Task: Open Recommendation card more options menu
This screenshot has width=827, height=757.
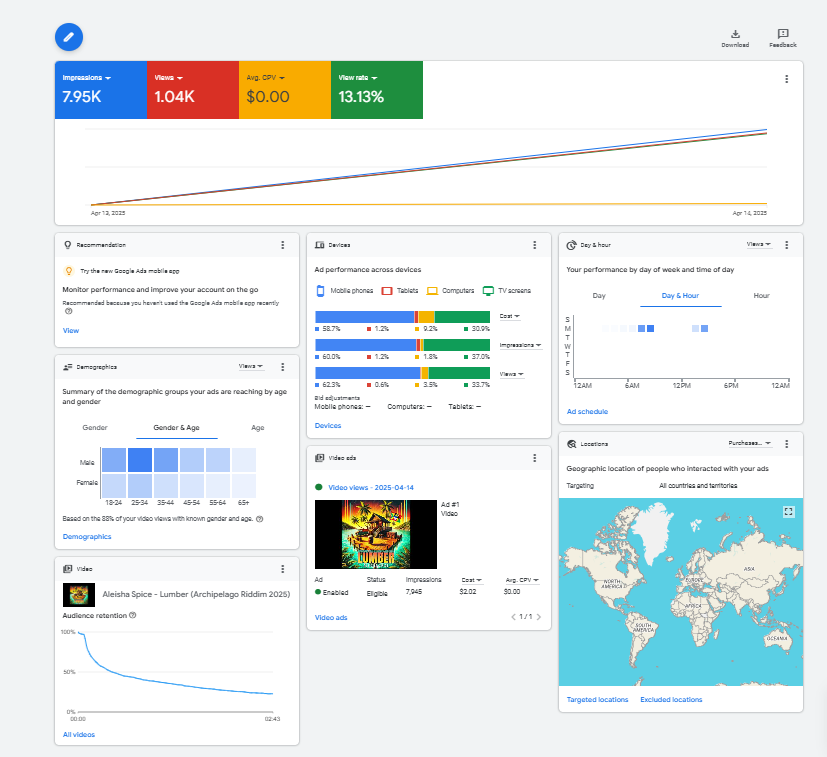Action: click(283, 244)
